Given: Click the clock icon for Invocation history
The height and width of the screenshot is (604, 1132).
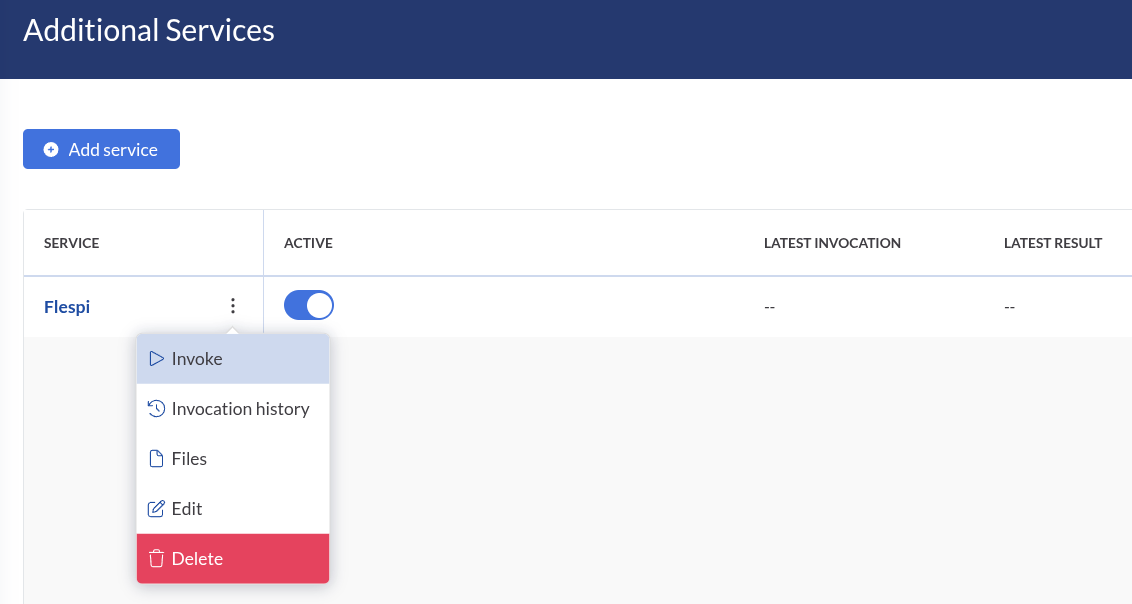Looking at the screenshot, I should [156, 409].
